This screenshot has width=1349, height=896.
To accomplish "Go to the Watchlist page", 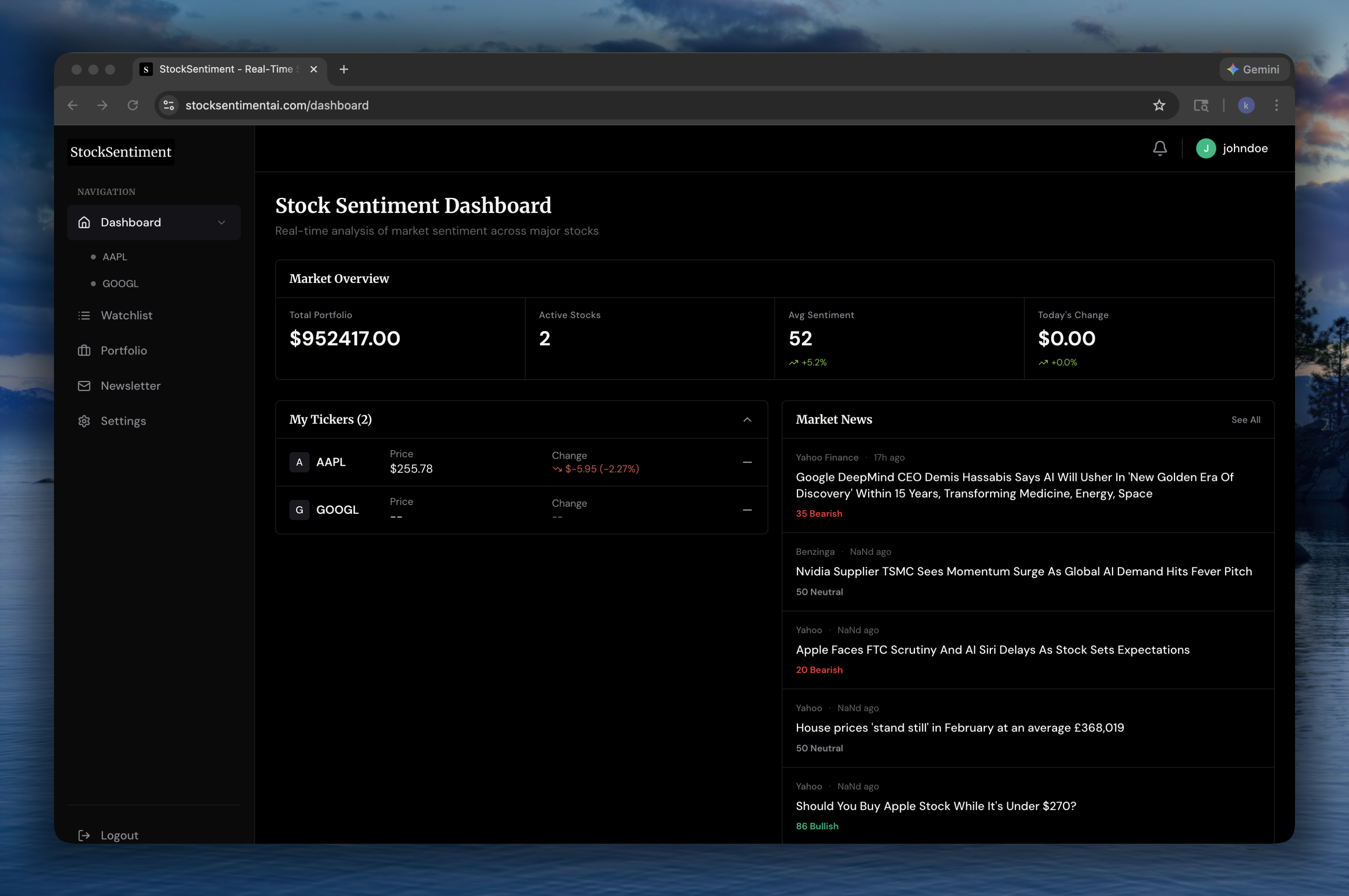I will click(x=126, y=316).
